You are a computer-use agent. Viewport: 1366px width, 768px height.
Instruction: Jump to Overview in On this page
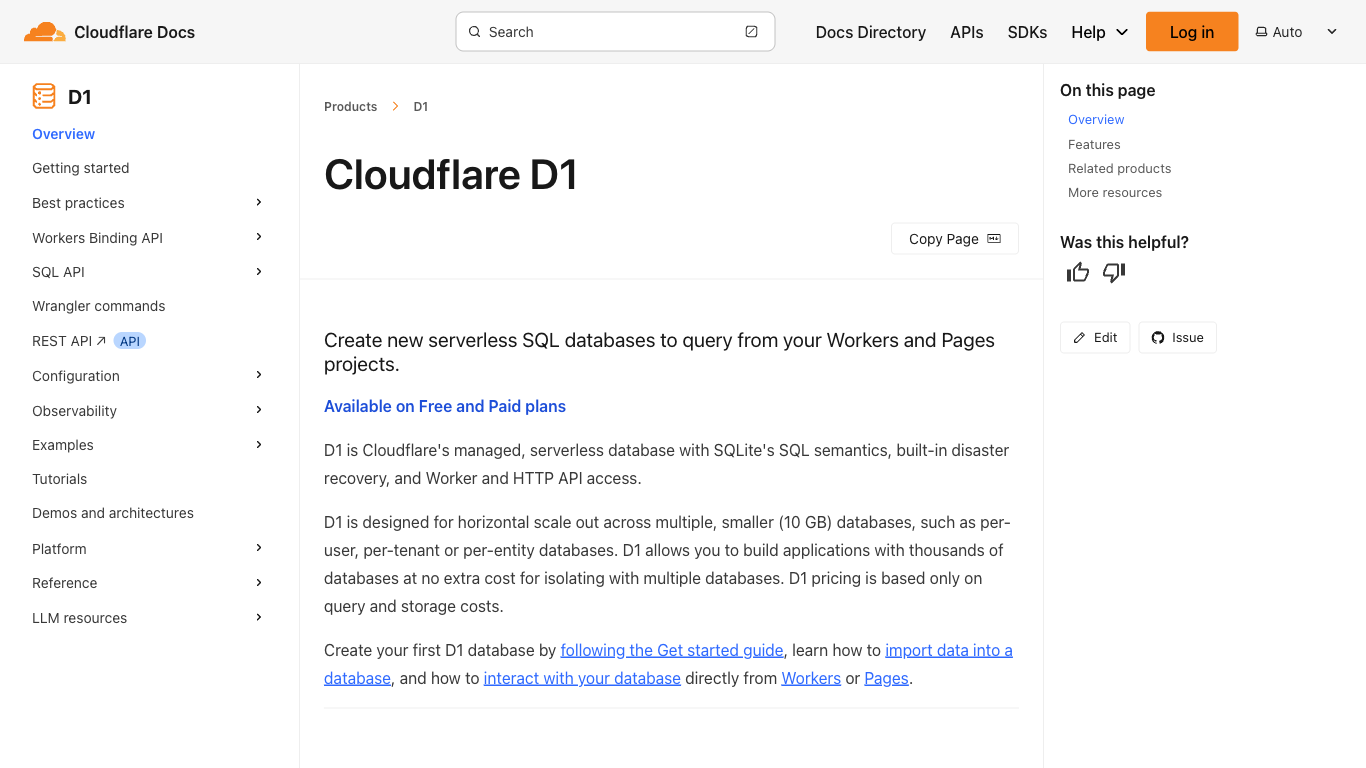pos(1096,120)
